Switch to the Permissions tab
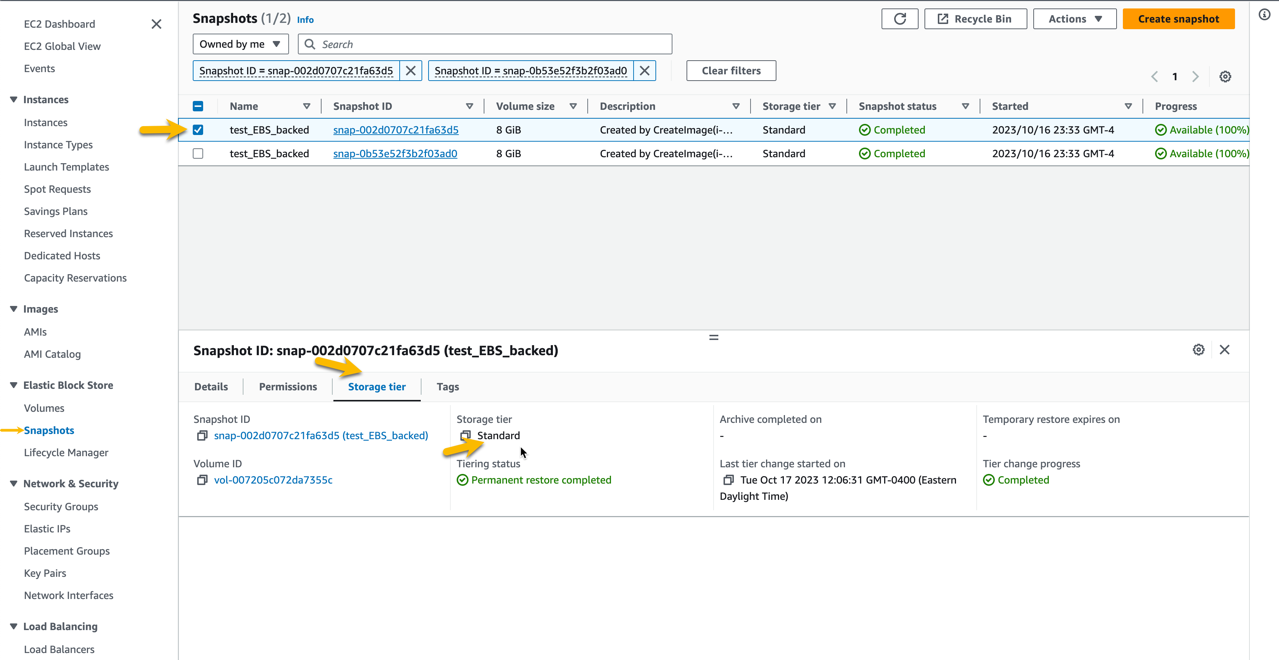1283x660 pixels. (287, 387)
